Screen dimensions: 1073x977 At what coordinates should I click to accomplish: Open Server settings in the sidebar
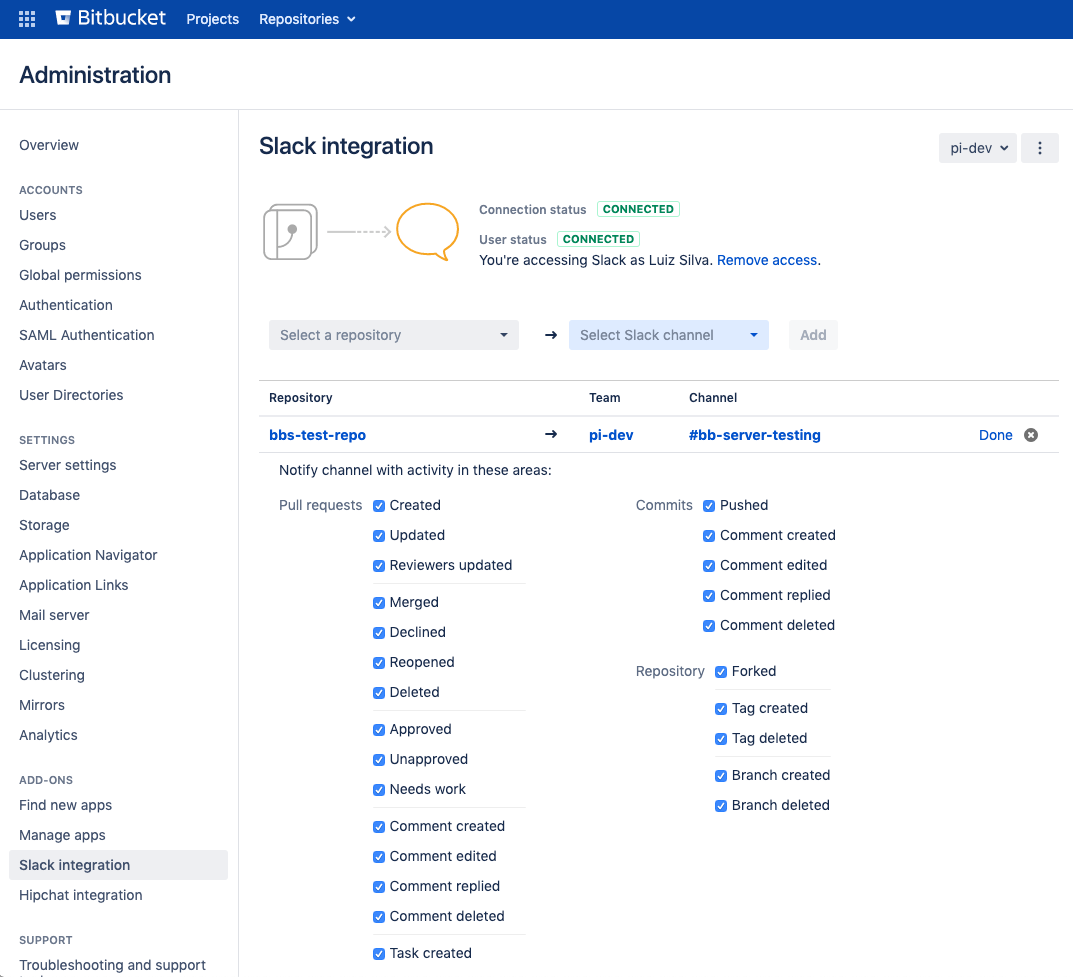[x=68, y=465]
